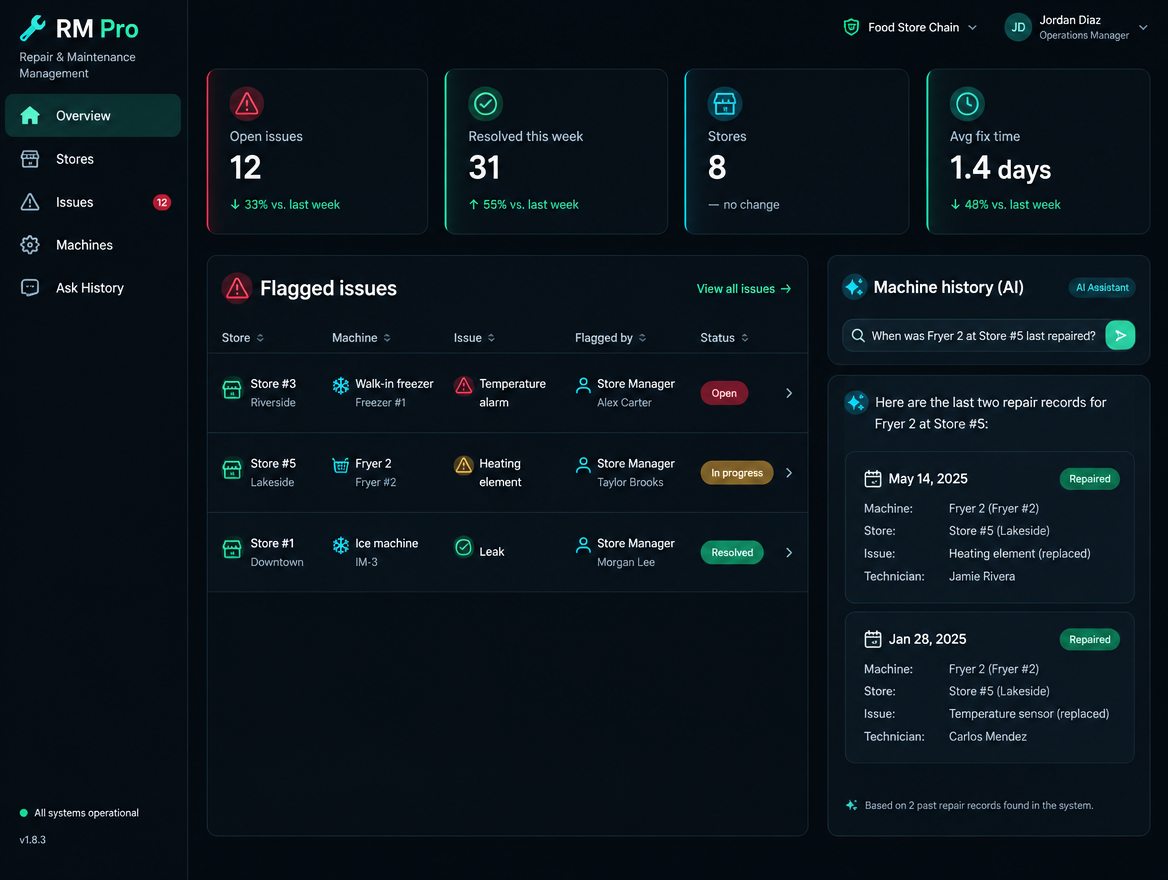1168x880 pixels.
Task: Click the Food Store Chain shield icon
Action: coord(851,28)
